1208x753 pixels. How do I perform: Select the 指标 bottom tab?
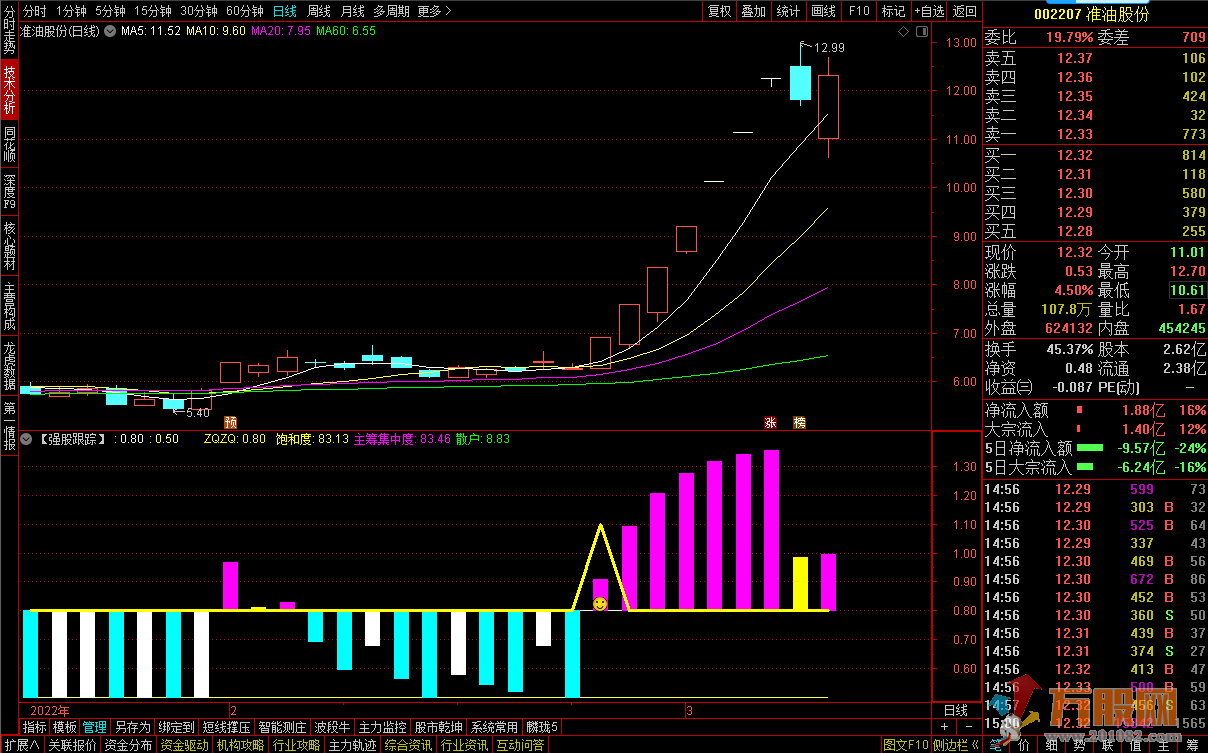pyautogui.click(x=34, y=727)
